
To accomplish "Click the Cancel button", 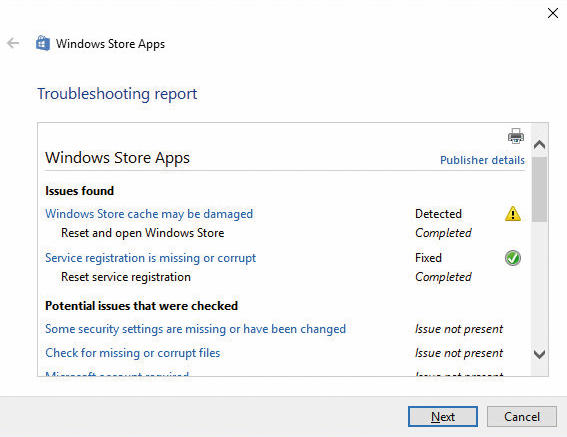I will (521, 417).
